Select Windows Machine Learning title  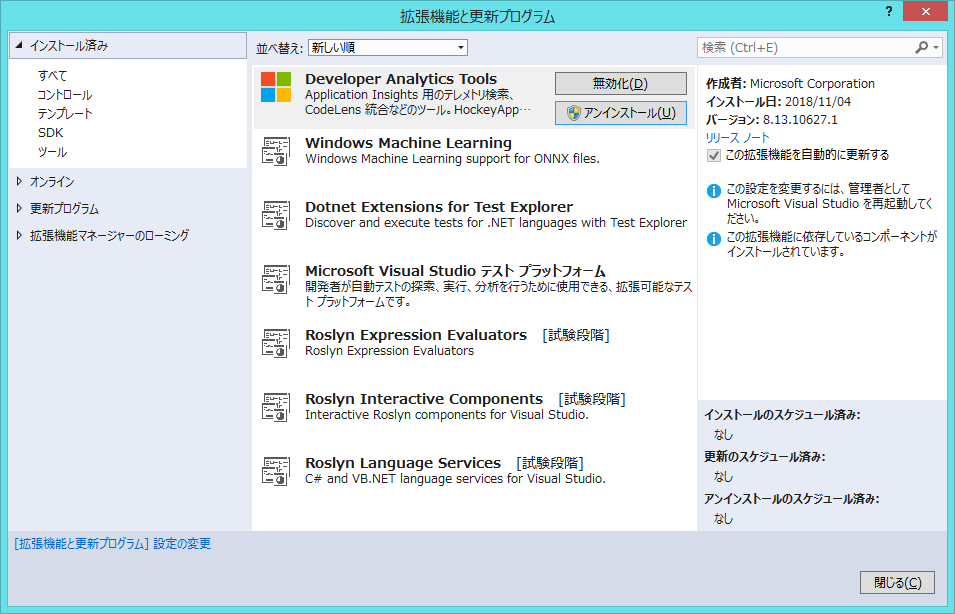click(x=408, y=143)
